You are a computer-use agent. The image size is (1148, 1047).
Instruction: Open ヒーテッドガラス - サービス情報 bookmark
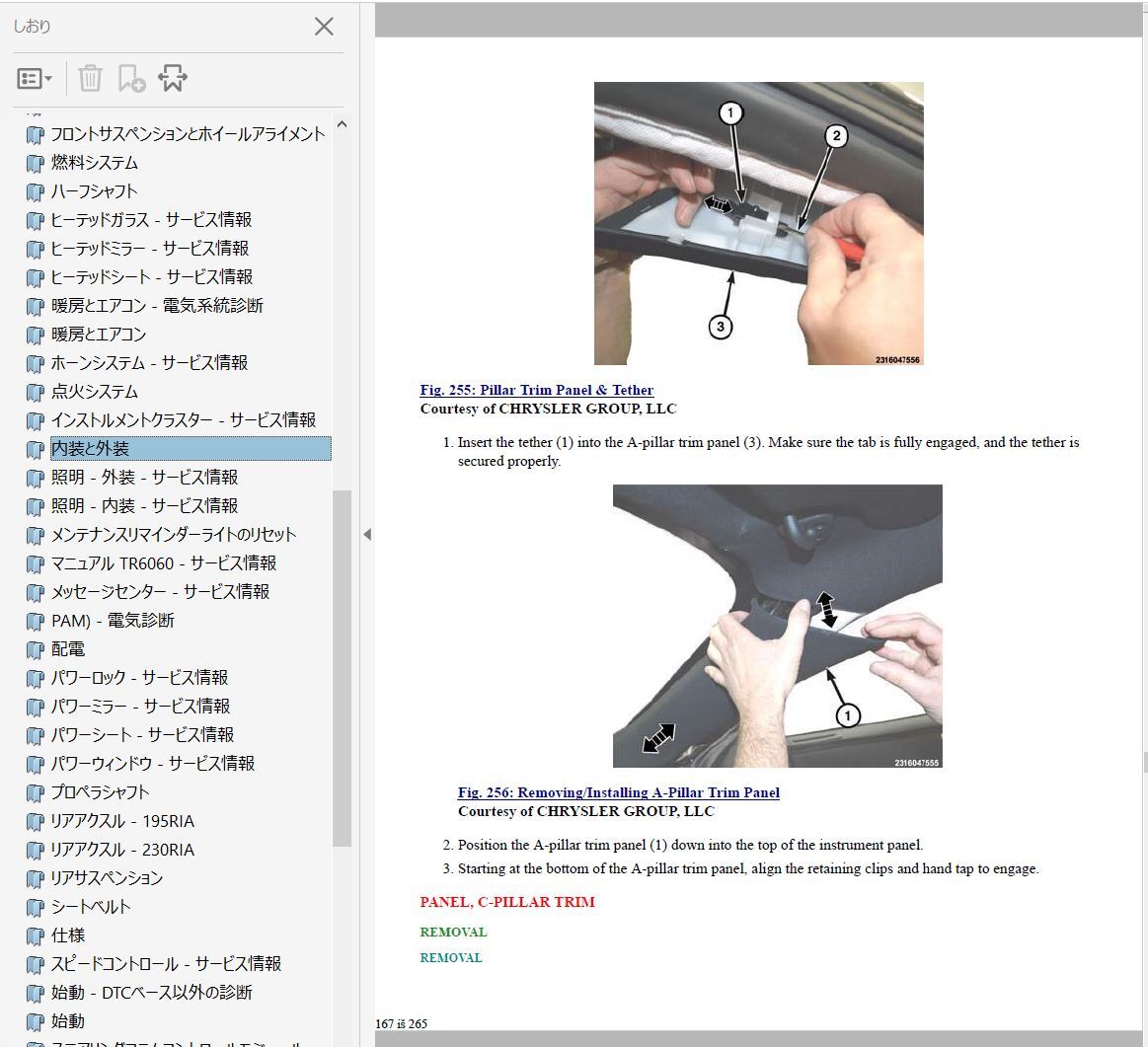click(151, 220)
